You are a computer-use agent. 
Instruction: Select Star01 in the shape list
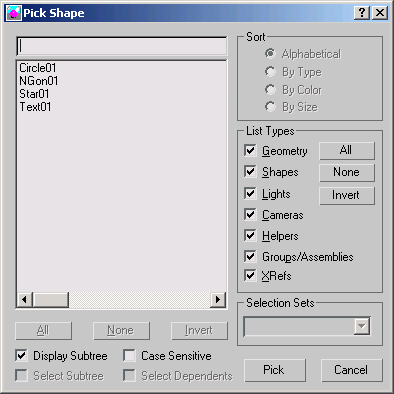pos(34,94)
